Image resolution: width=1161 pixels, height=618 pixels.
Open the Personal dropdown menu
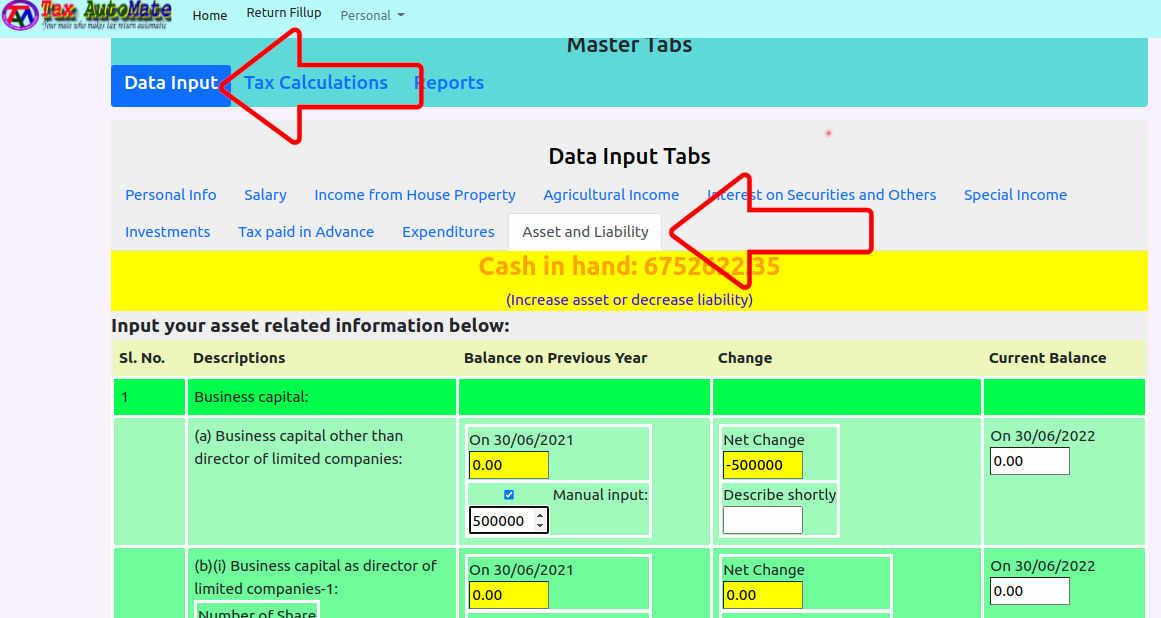point(372,15)
